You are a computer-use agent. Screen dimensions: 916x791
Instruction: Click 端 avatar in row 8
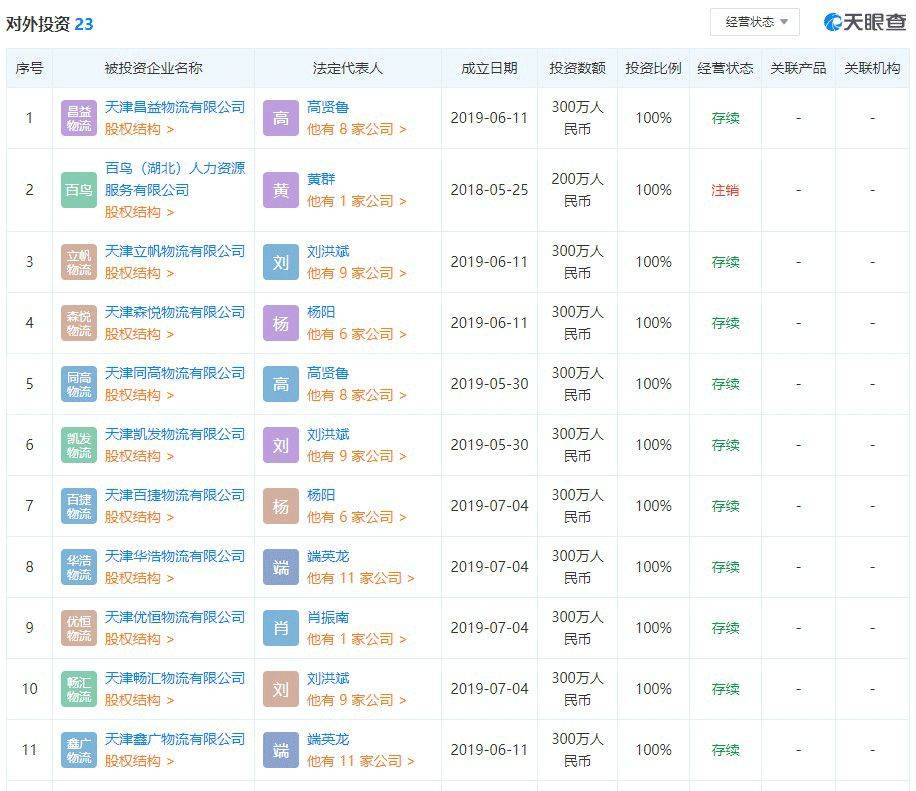281,567
